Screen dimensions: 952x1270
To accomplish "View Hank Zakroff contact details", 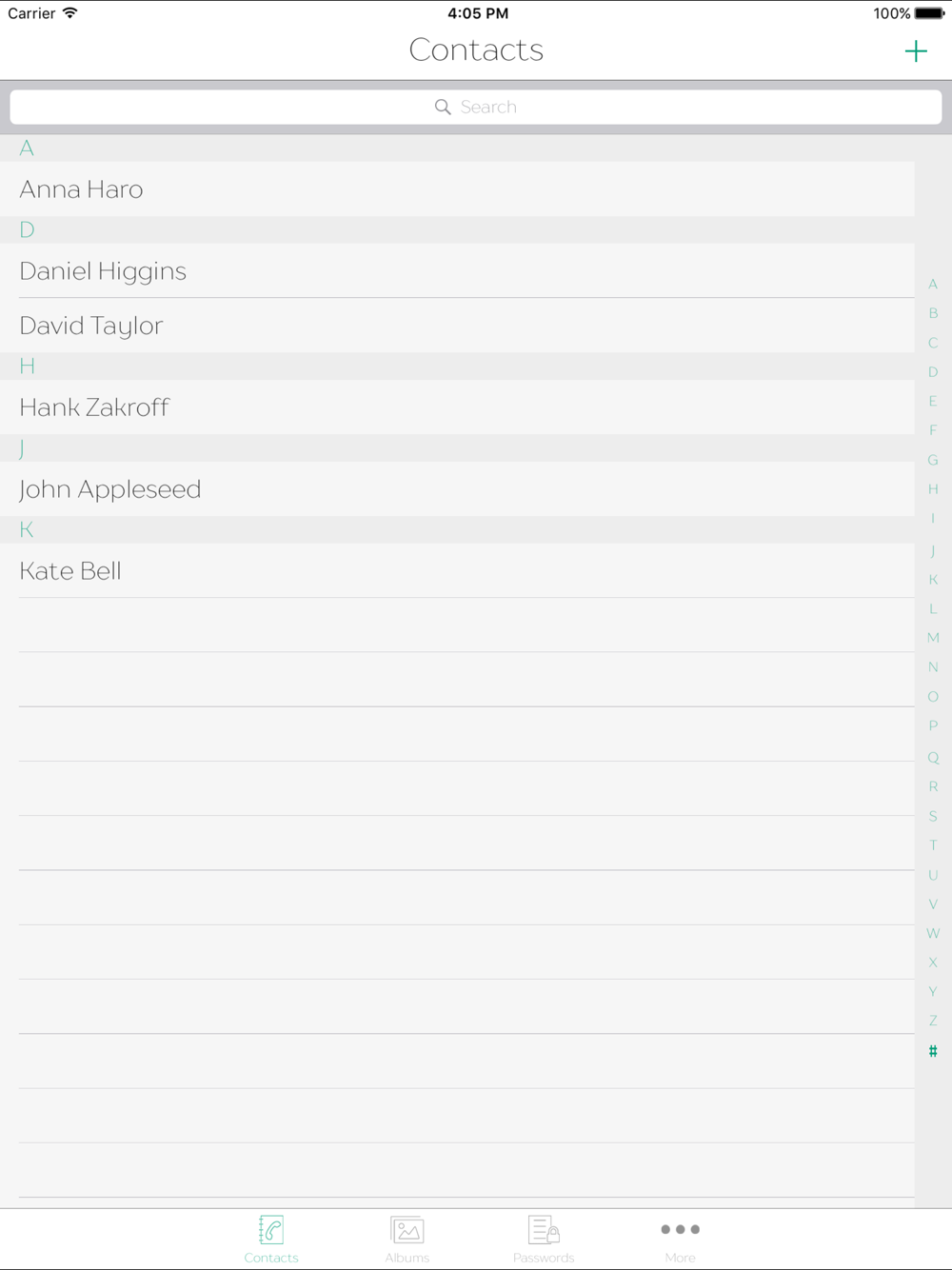I will (x=457, y=407).
